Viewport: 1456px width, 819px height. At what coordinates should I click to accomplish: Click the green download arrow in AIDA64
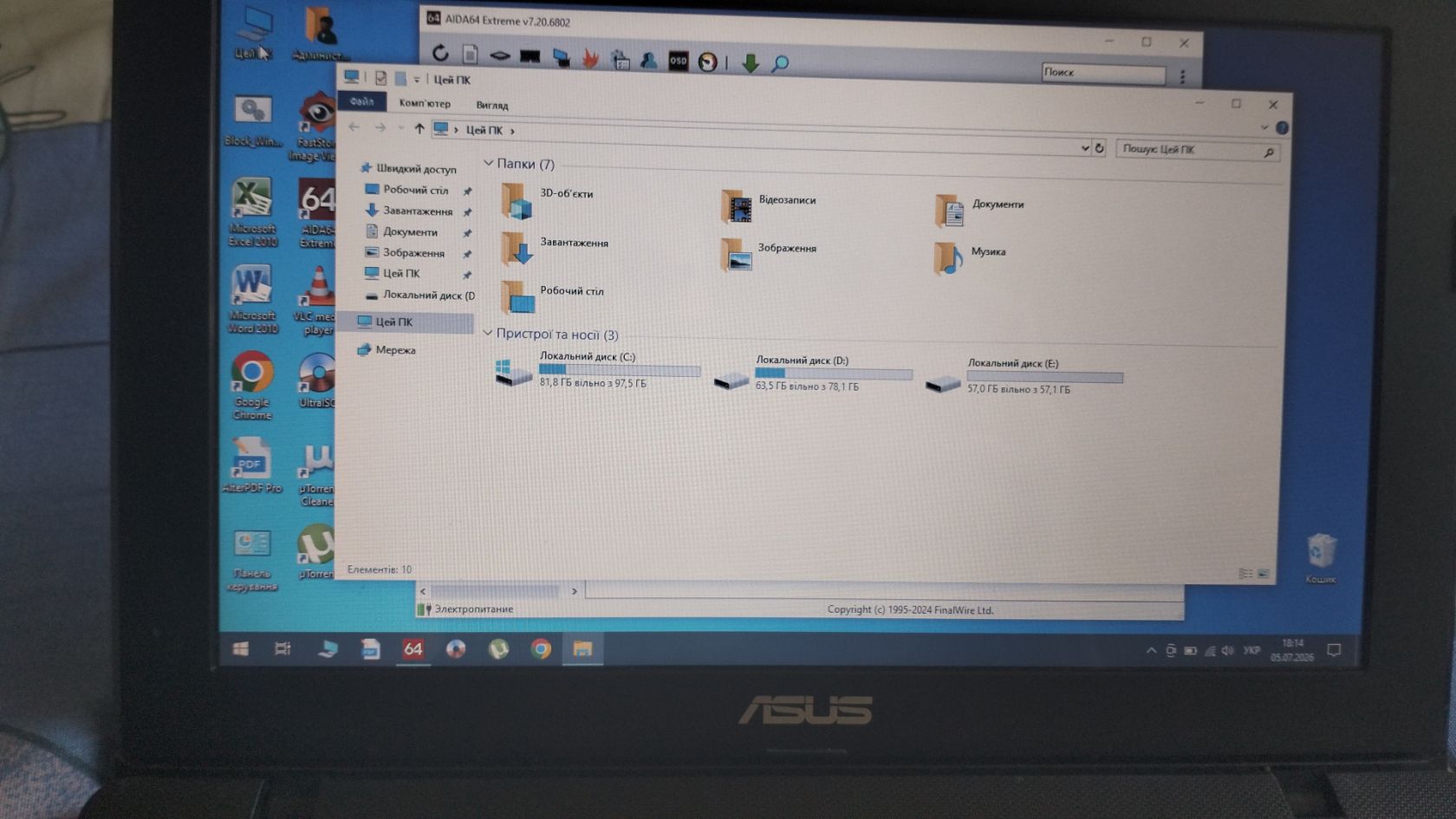click(751, 62)
